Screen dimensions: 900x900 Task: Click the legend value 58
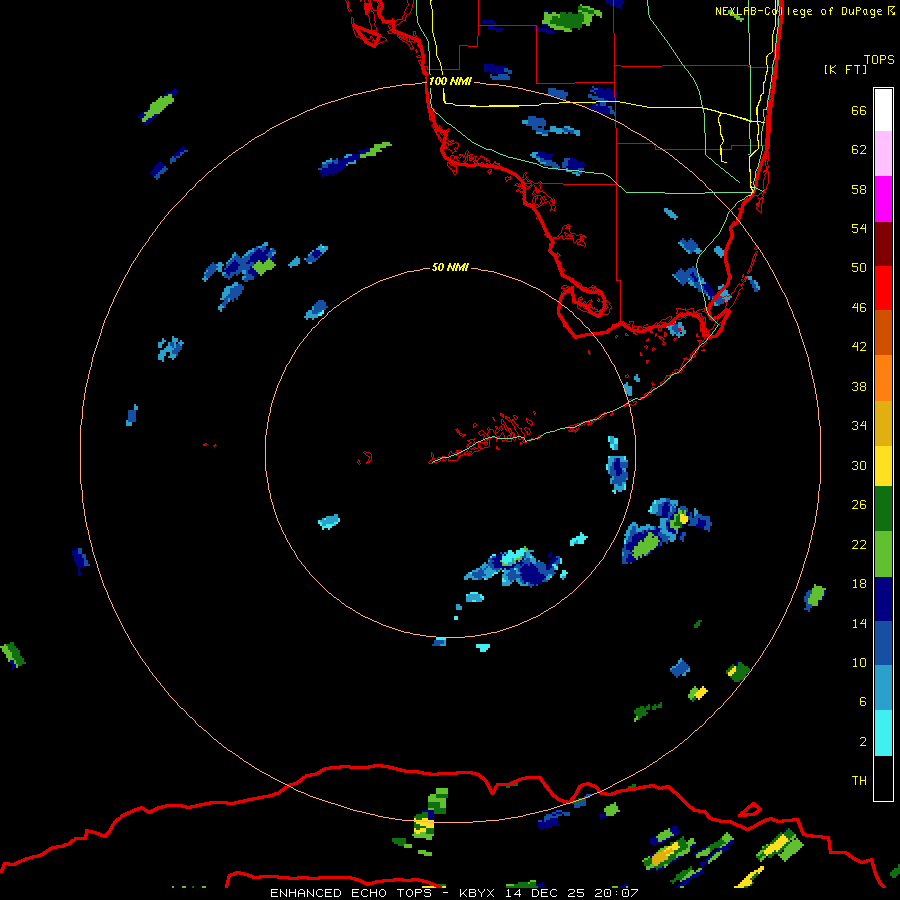pos(859,189)
